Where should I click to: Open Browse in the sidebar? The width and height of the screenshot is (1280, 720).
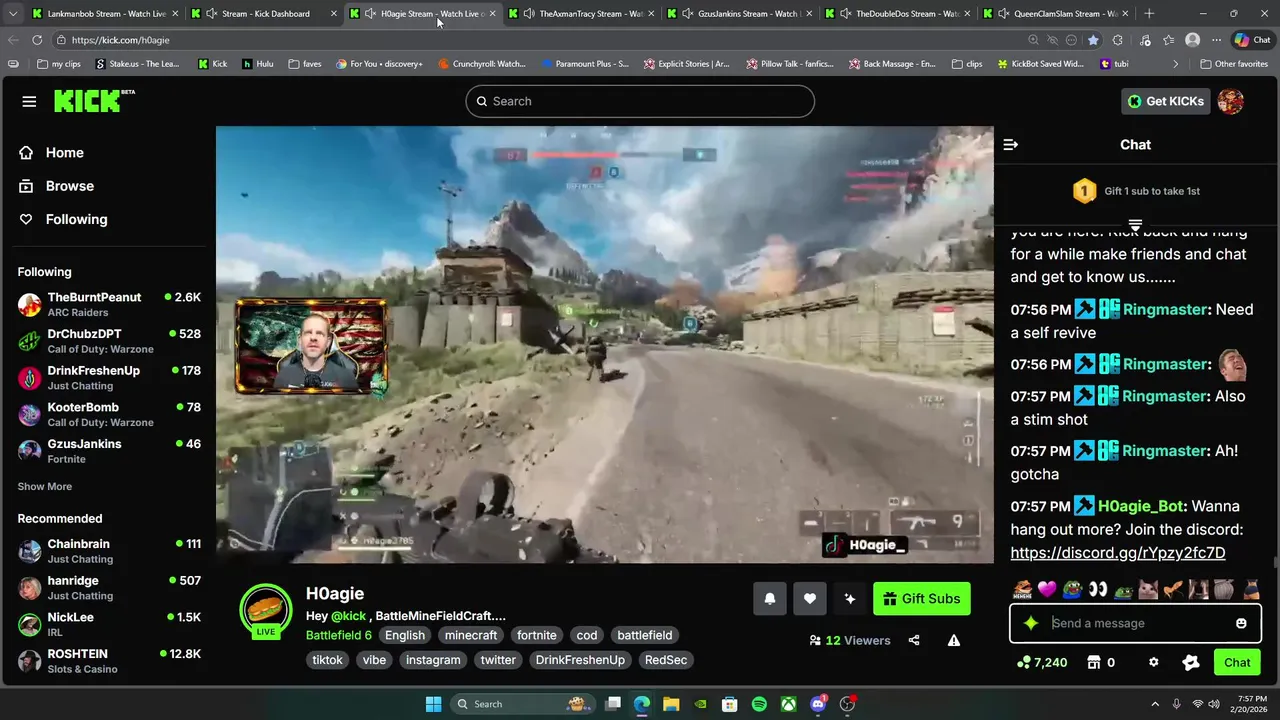(x=69, y=186)
